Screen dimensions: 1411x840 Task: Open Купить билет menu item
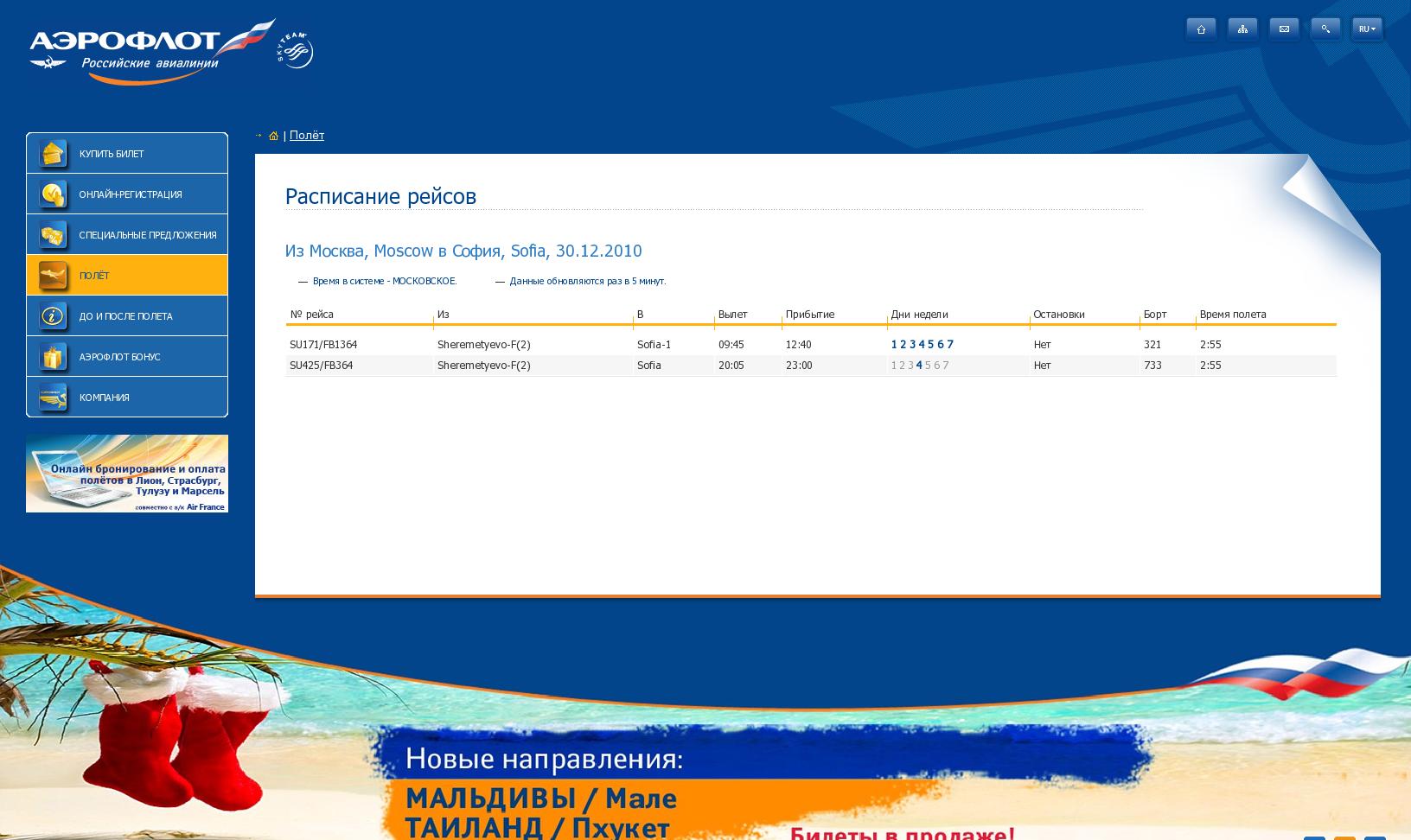tap(127, 153)
